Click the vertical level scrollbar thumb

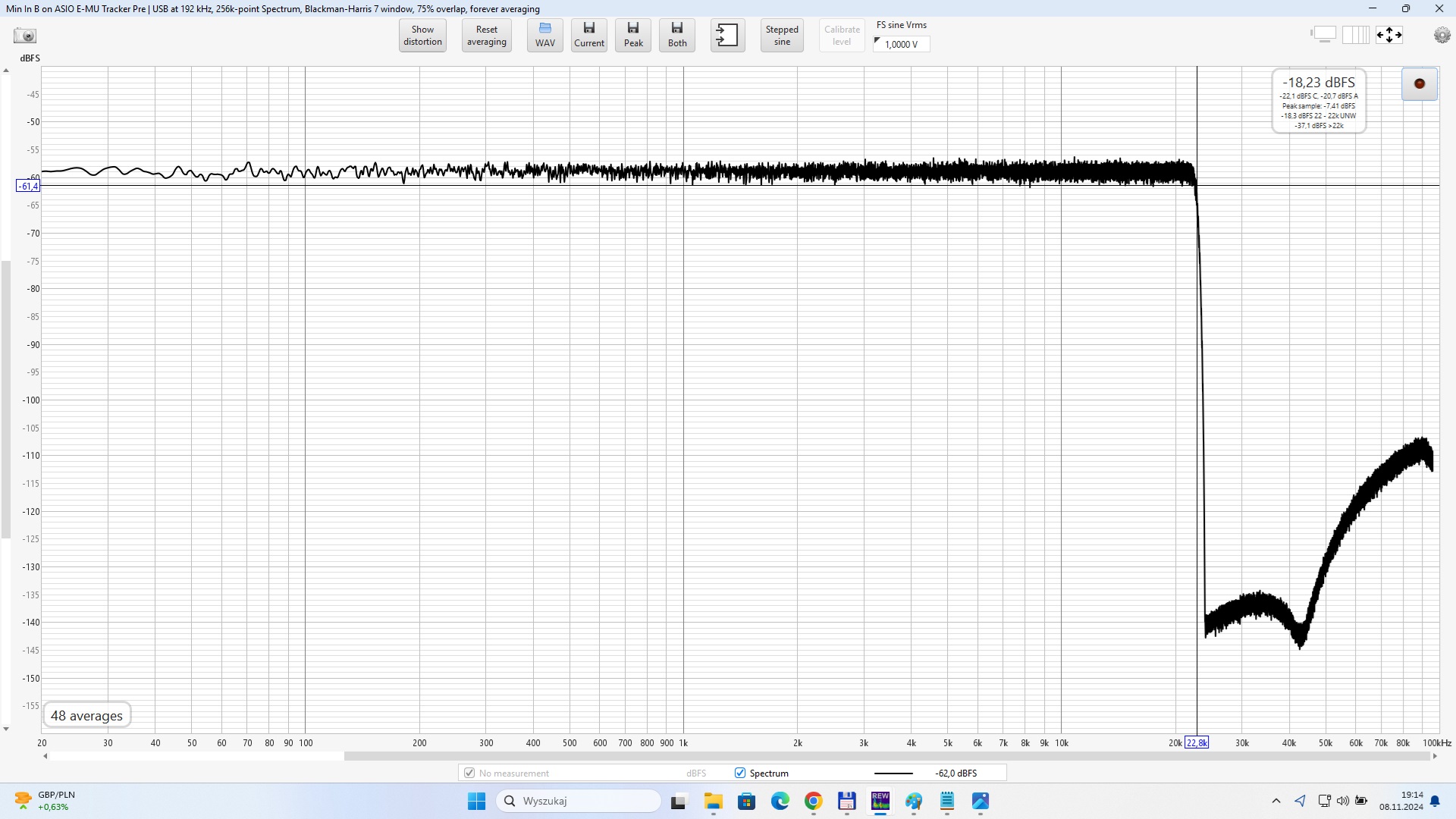6,400
